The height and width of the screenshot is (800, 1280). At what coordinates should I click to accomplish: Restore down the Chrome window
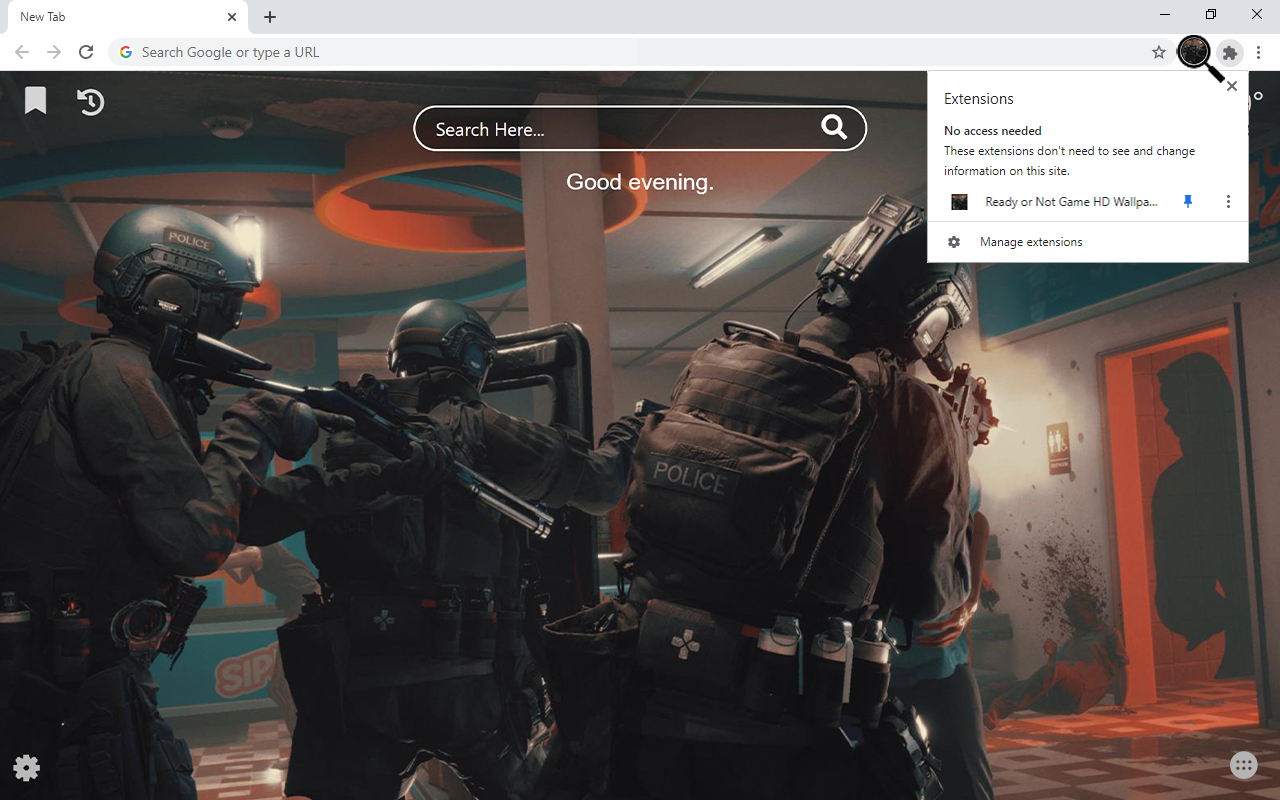[1211, 15]
